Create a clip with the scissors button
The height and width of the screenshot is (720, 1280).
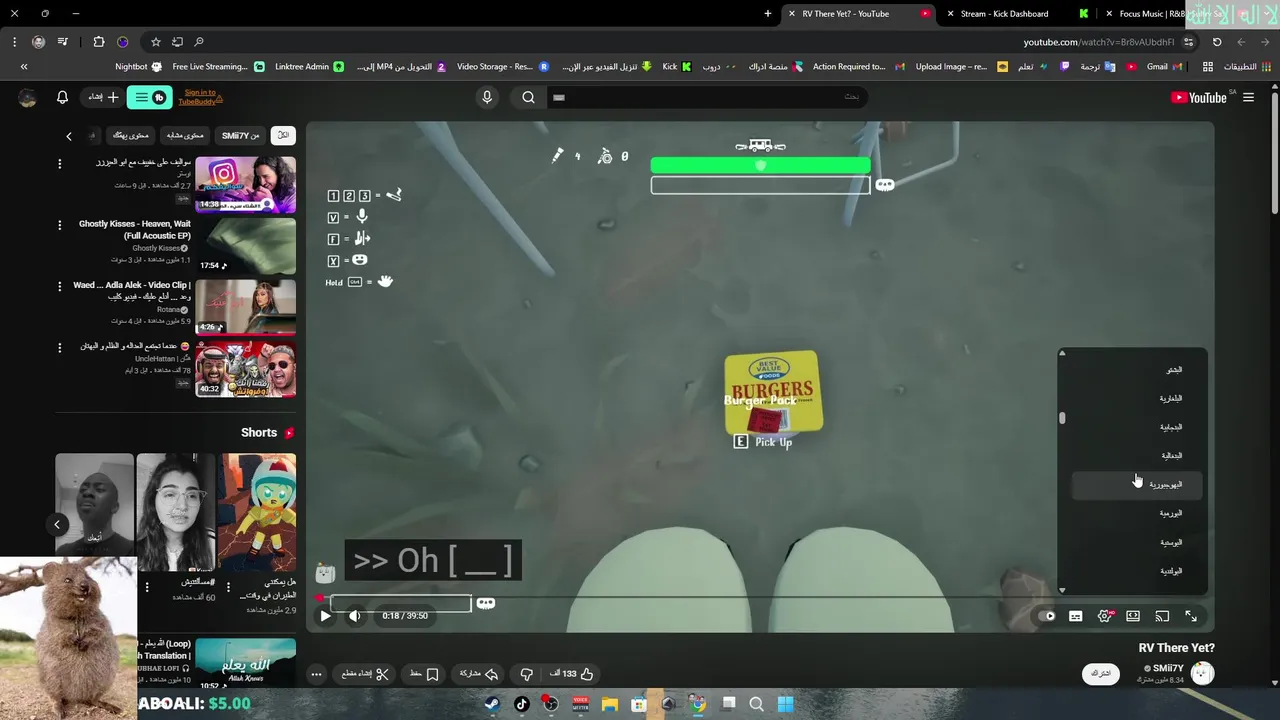pos(365,674)
